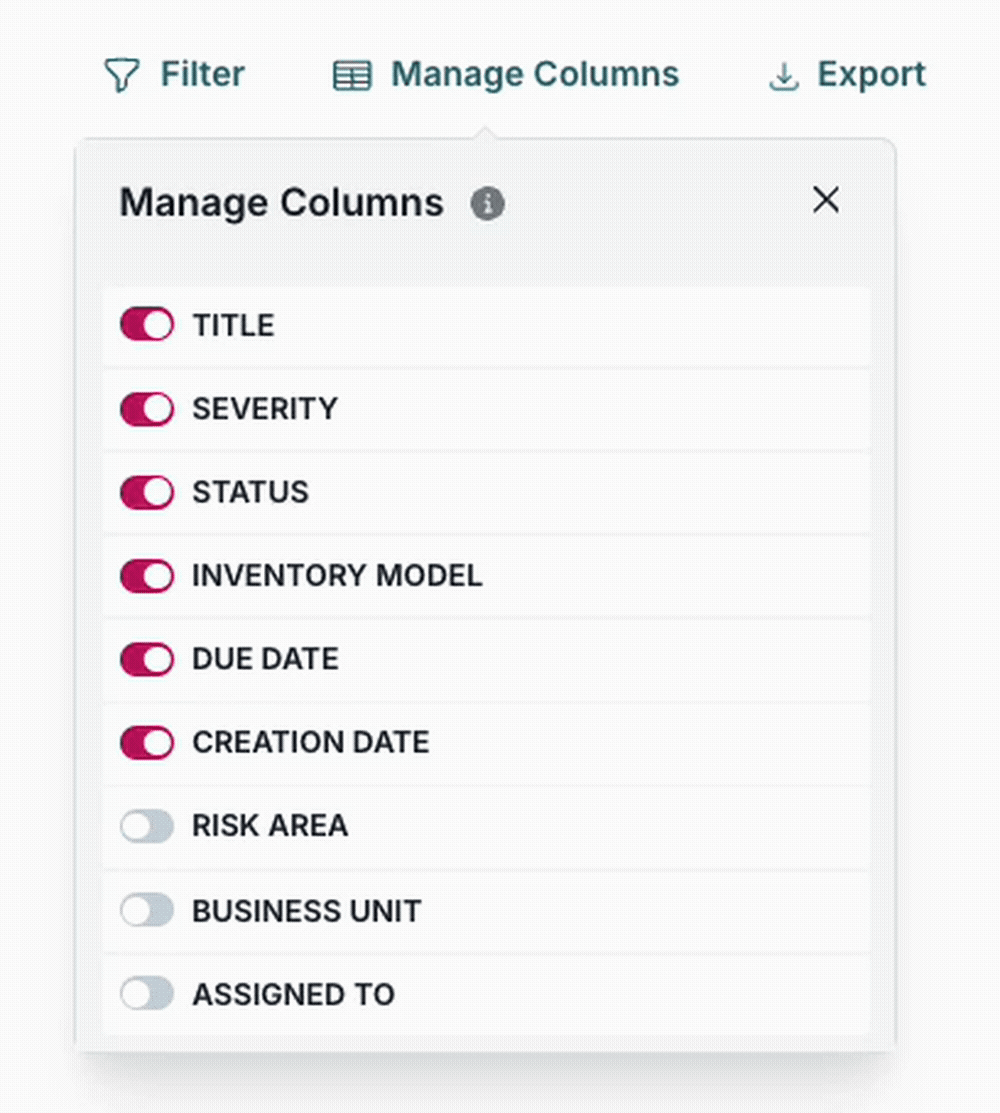Image resolution: width=1000 pixels, height=1113 pixels.
Task: Click the info icon next to Manage Columns
Action: tap(488, 203)
